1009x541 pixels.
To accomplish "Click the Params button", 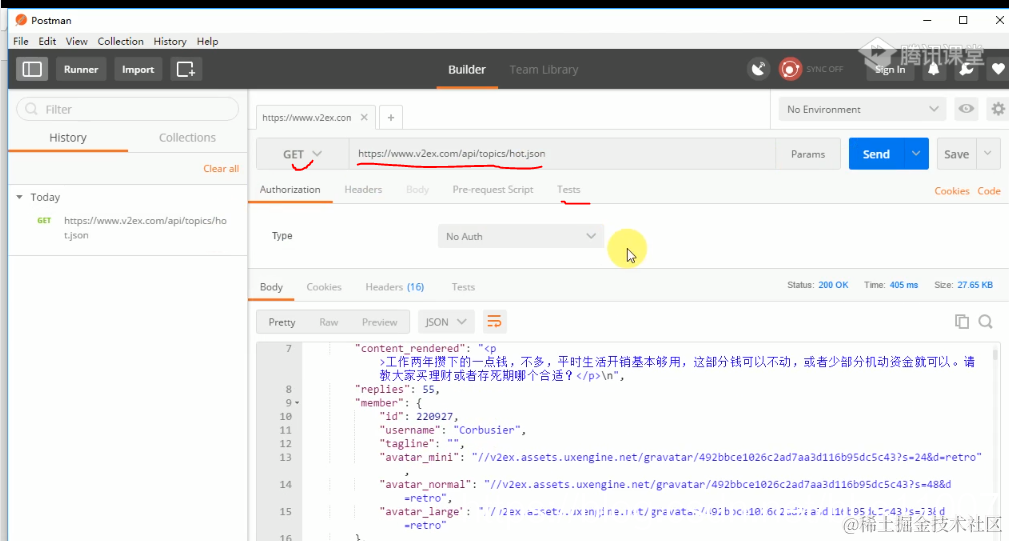I will pos(808,154).
